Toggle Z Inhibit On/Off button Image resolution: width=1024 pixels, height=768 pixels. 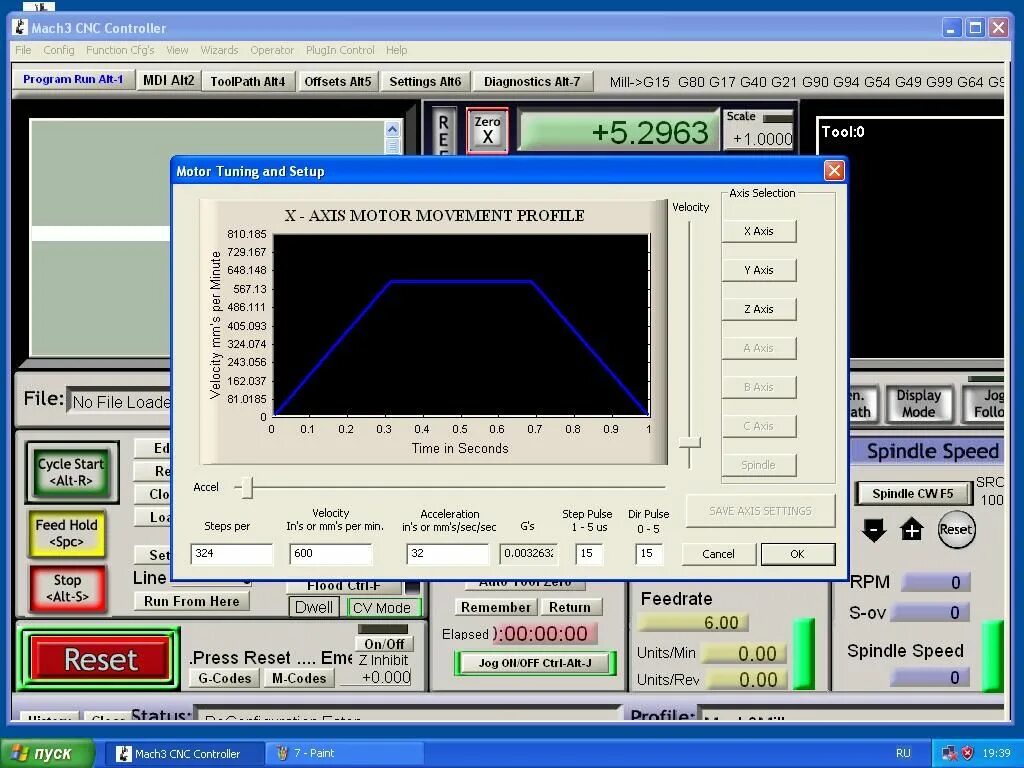384,643
